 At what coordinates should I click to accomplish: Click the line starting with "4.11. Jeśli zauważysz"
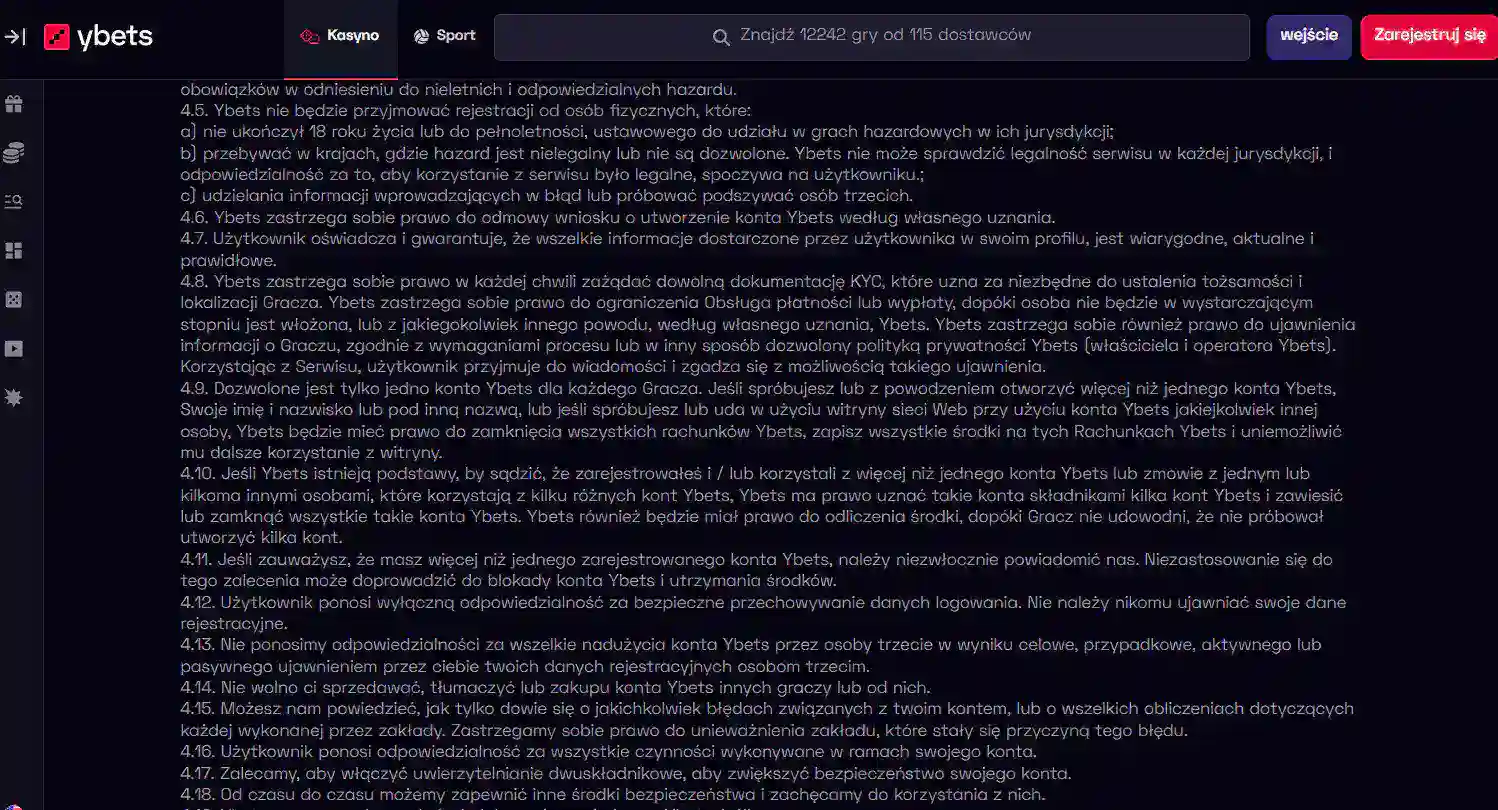click(x=756, y=559)
